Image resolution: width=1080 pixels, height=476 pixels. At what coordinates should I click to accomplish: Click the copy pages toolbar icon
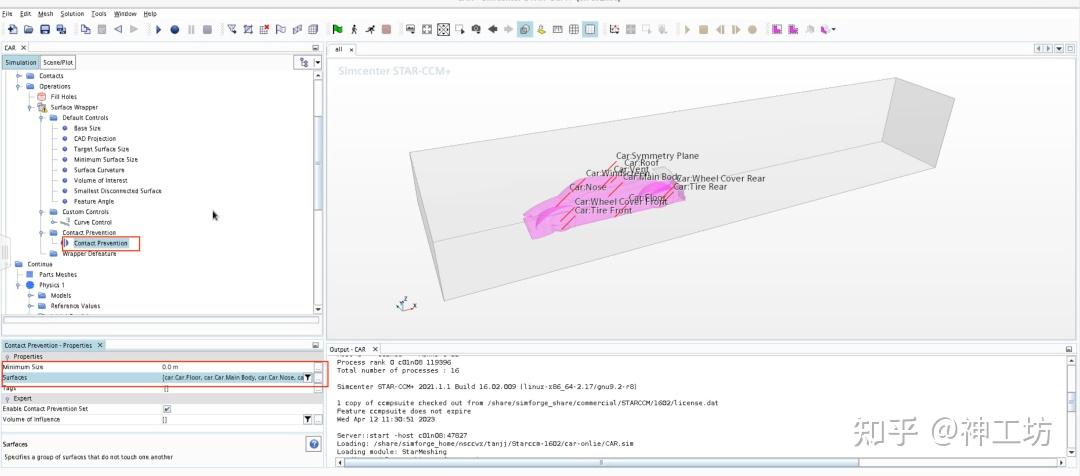pos(85,29)
